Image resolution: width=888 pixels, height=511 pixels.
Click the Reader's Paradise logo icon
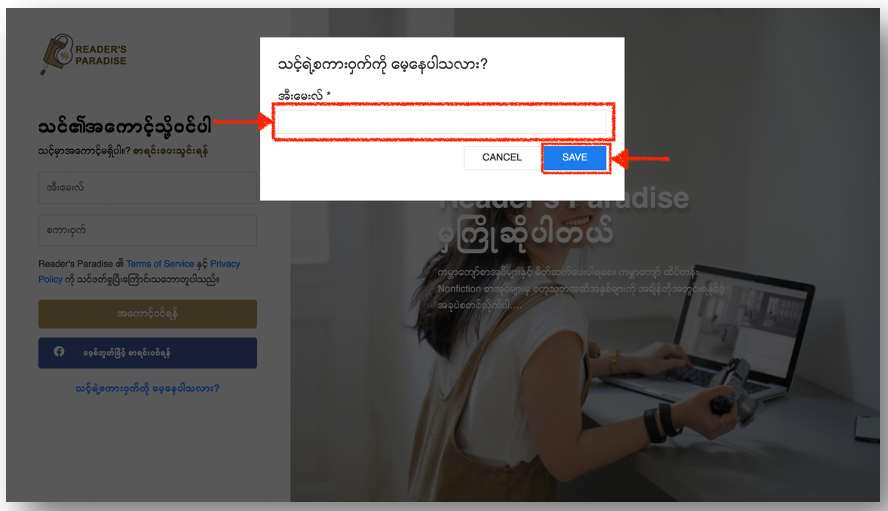point(56,54)
